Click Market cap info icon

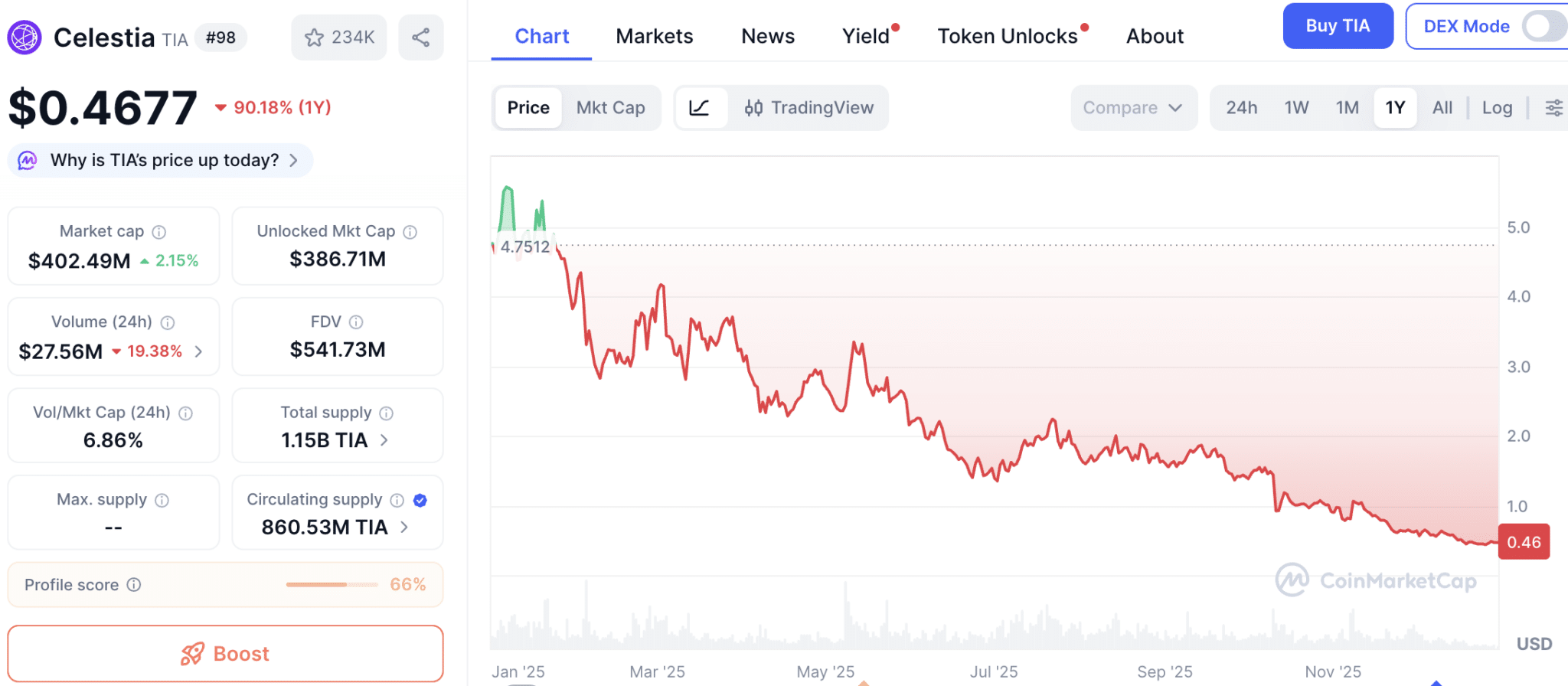[159, 232]
